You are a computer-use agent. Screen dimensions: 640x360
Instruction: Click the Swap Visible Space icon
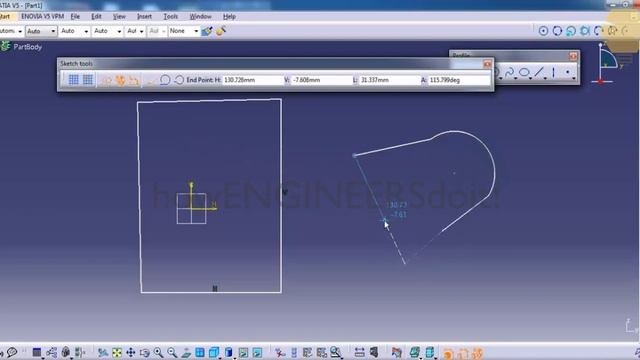tap(257, 352)
